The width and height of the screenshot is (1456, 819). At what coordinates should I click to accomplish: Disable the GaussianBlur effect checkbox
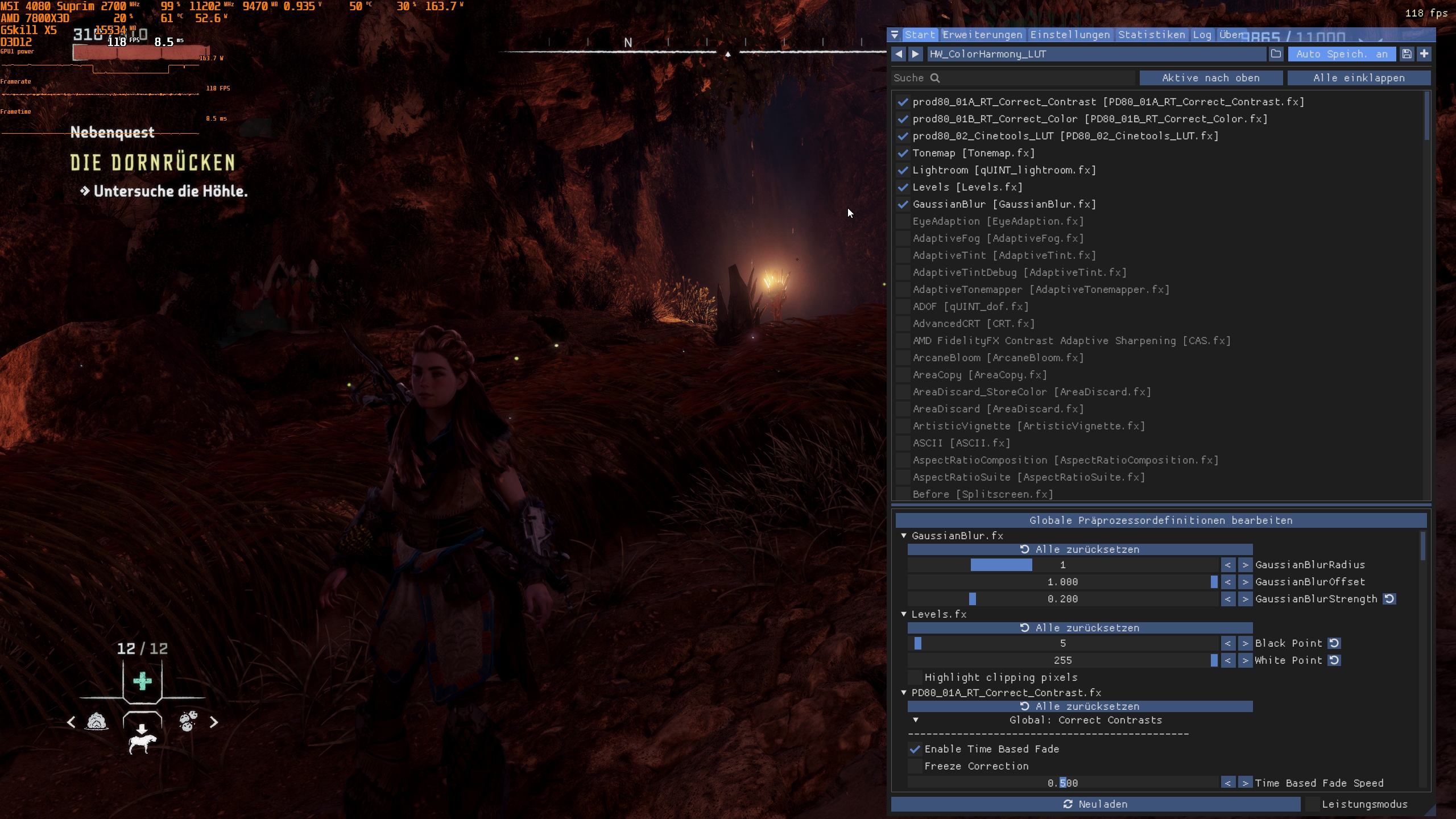pyautogui.click(x=903, y=204)
